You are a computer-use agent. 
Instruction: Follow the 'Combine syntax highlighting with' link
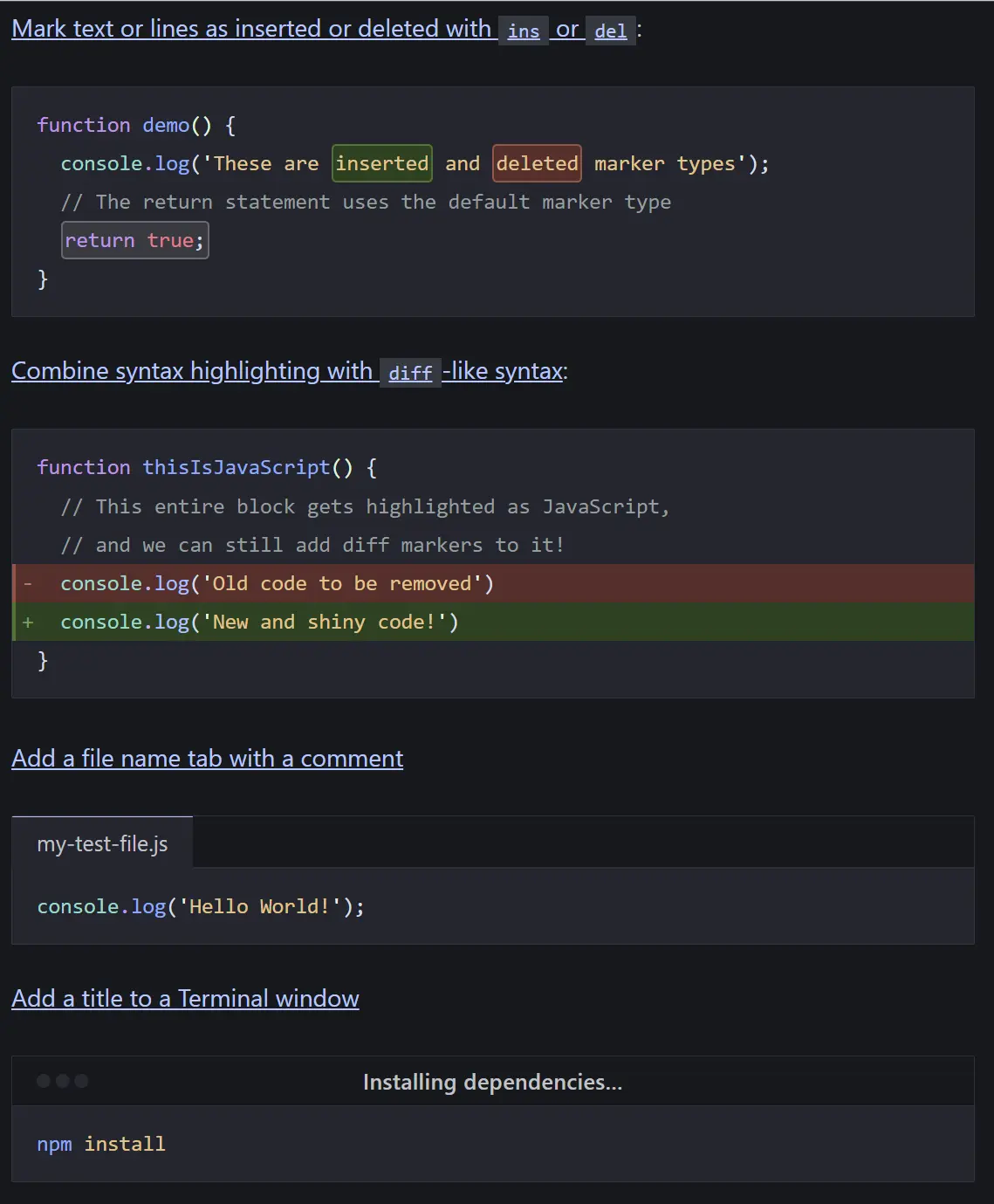point(192,371)
